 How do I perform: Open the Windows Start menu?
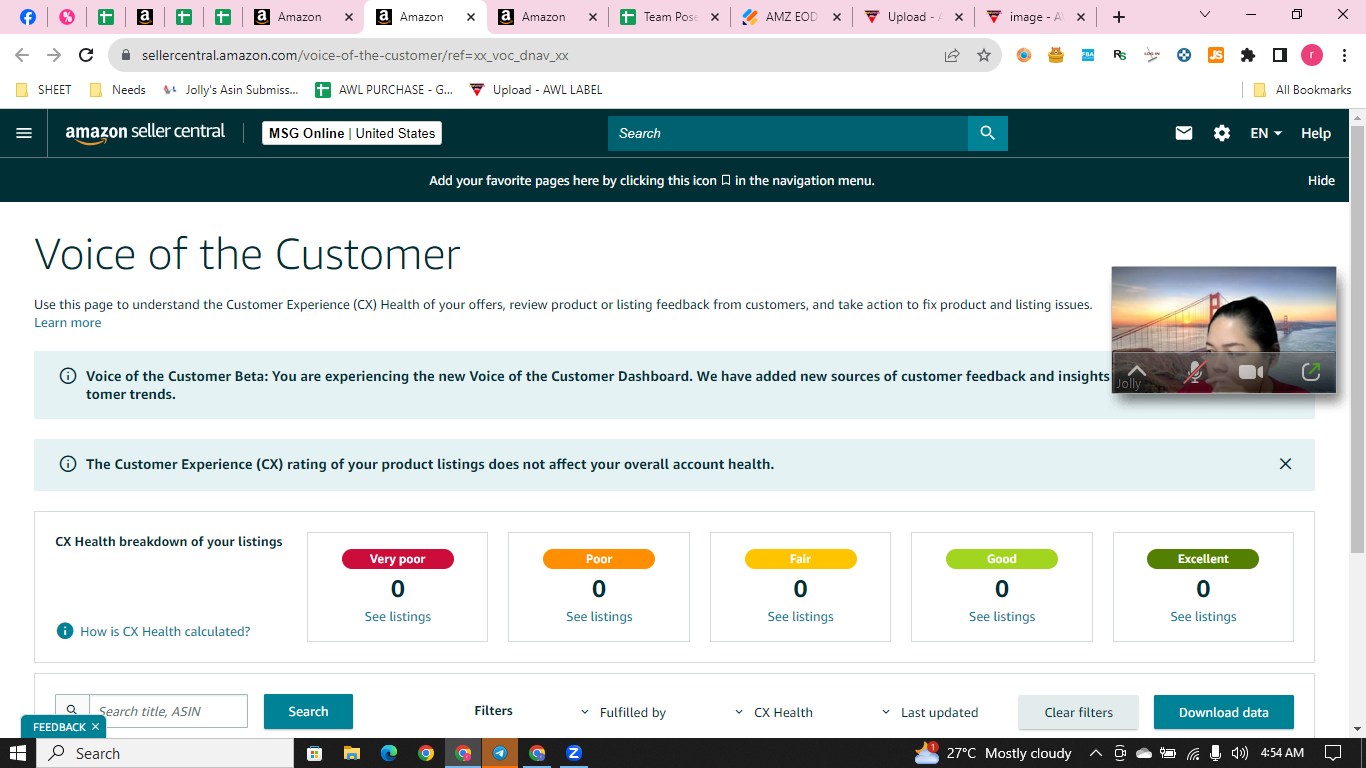point(18,753)
